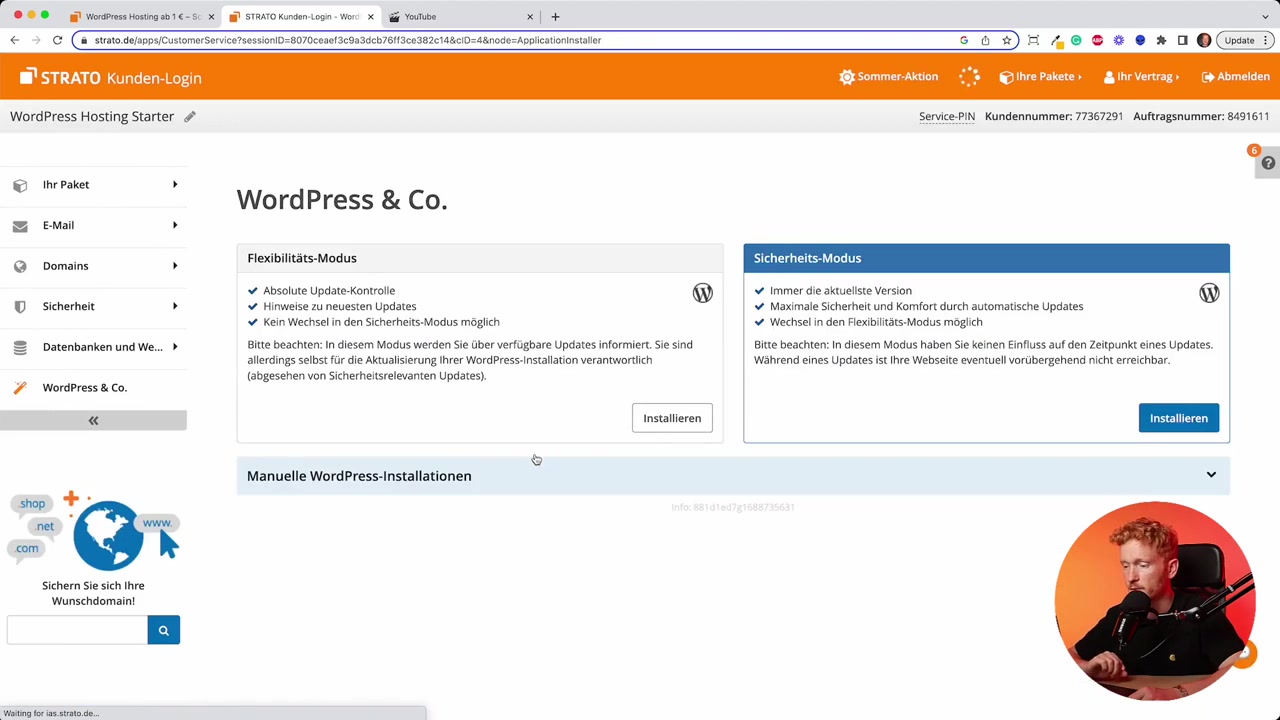Click the WordPress logo in Sicherheits-Modus card
This screenshot has height=720, width=1280.
1209,293
